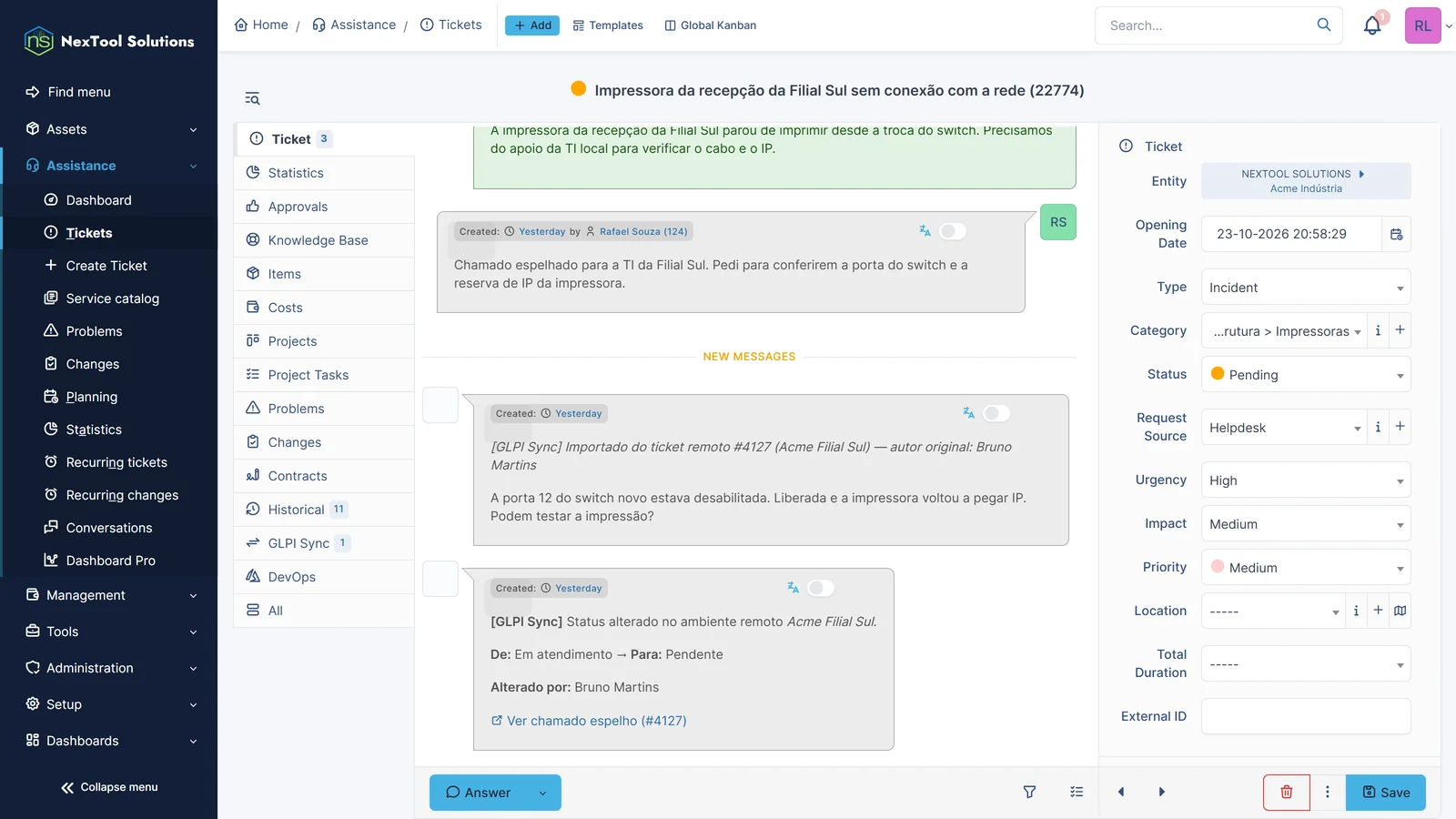Toggle switch on status changed sync message

pos(820,588)
